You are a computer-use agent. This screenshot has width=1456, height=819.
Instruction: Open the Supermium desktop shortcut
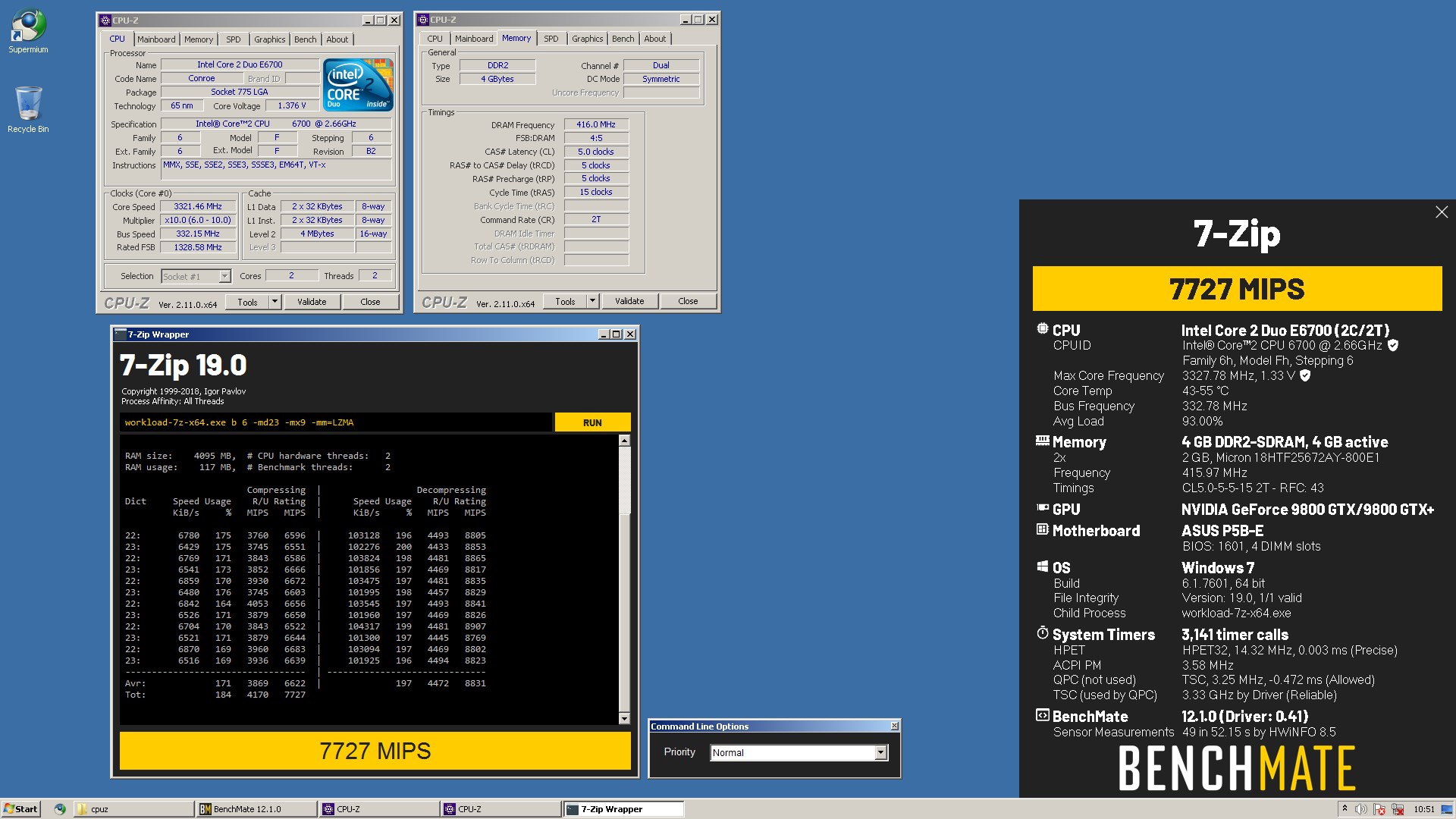28,31
